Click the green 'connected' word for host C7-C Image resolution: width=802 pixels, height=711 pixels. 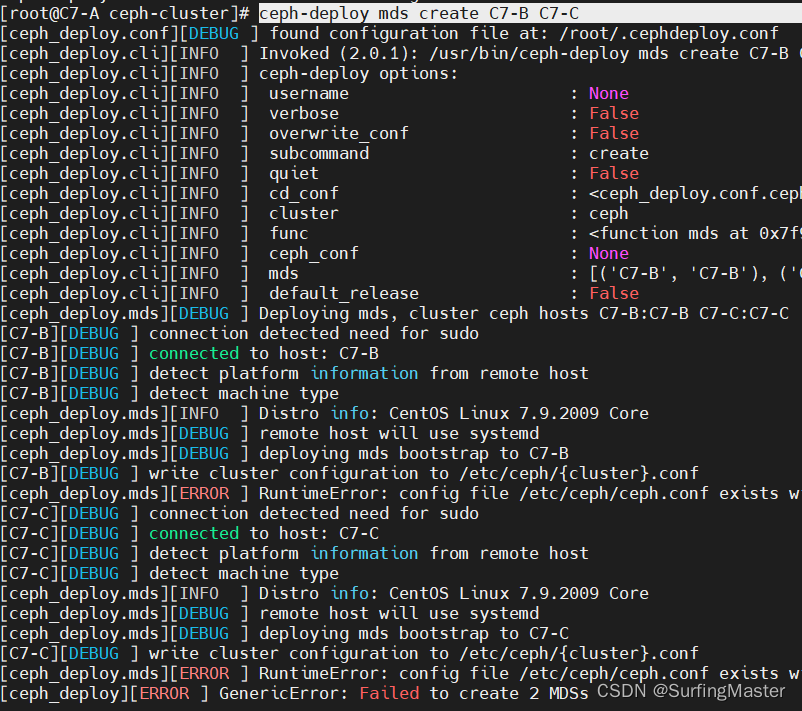coord(194,534)
